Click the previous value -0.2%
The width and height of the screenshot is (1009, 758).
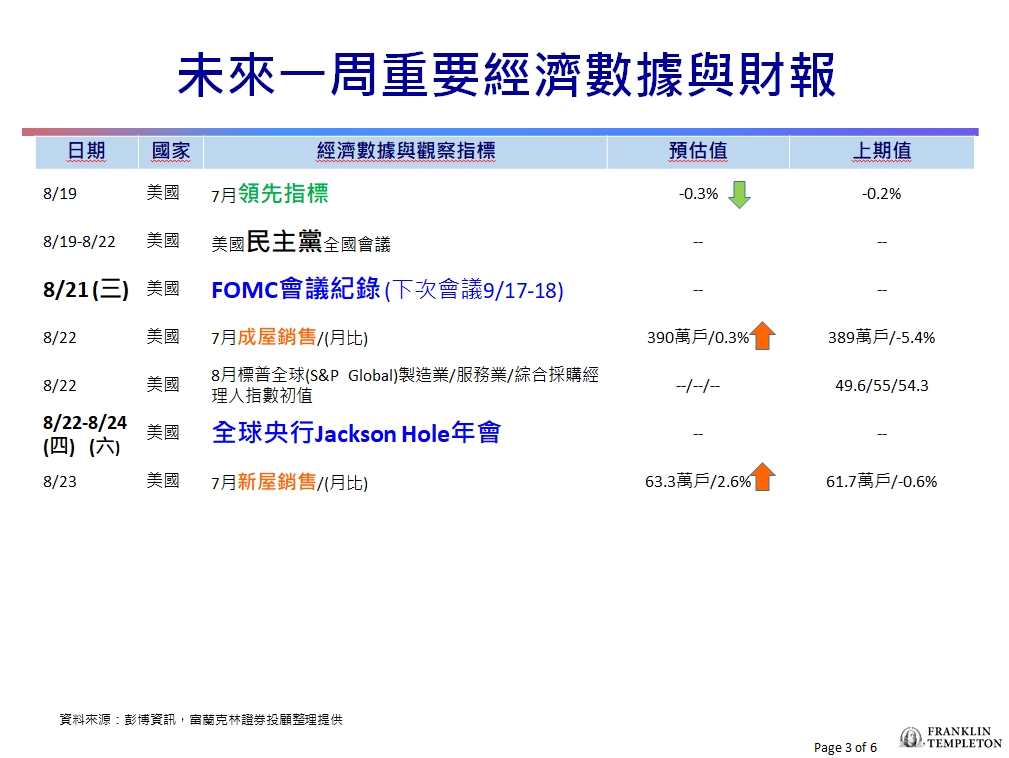click(x=882, y=194)
